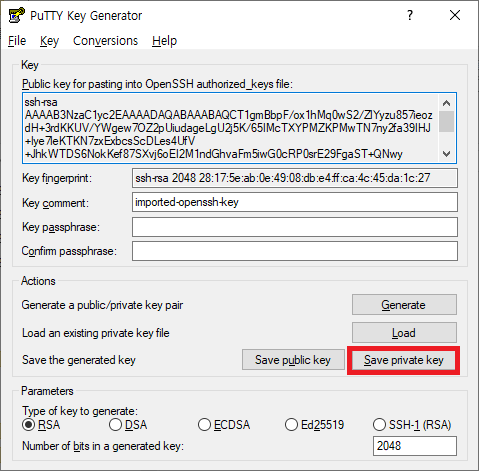The image size is (479, 471).
Task: Open the Conversions menu
Action: (105, 41)
